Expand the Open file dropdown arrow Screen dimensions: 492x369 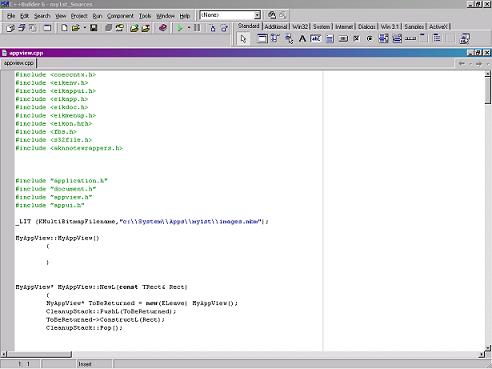tap(85, 28)
